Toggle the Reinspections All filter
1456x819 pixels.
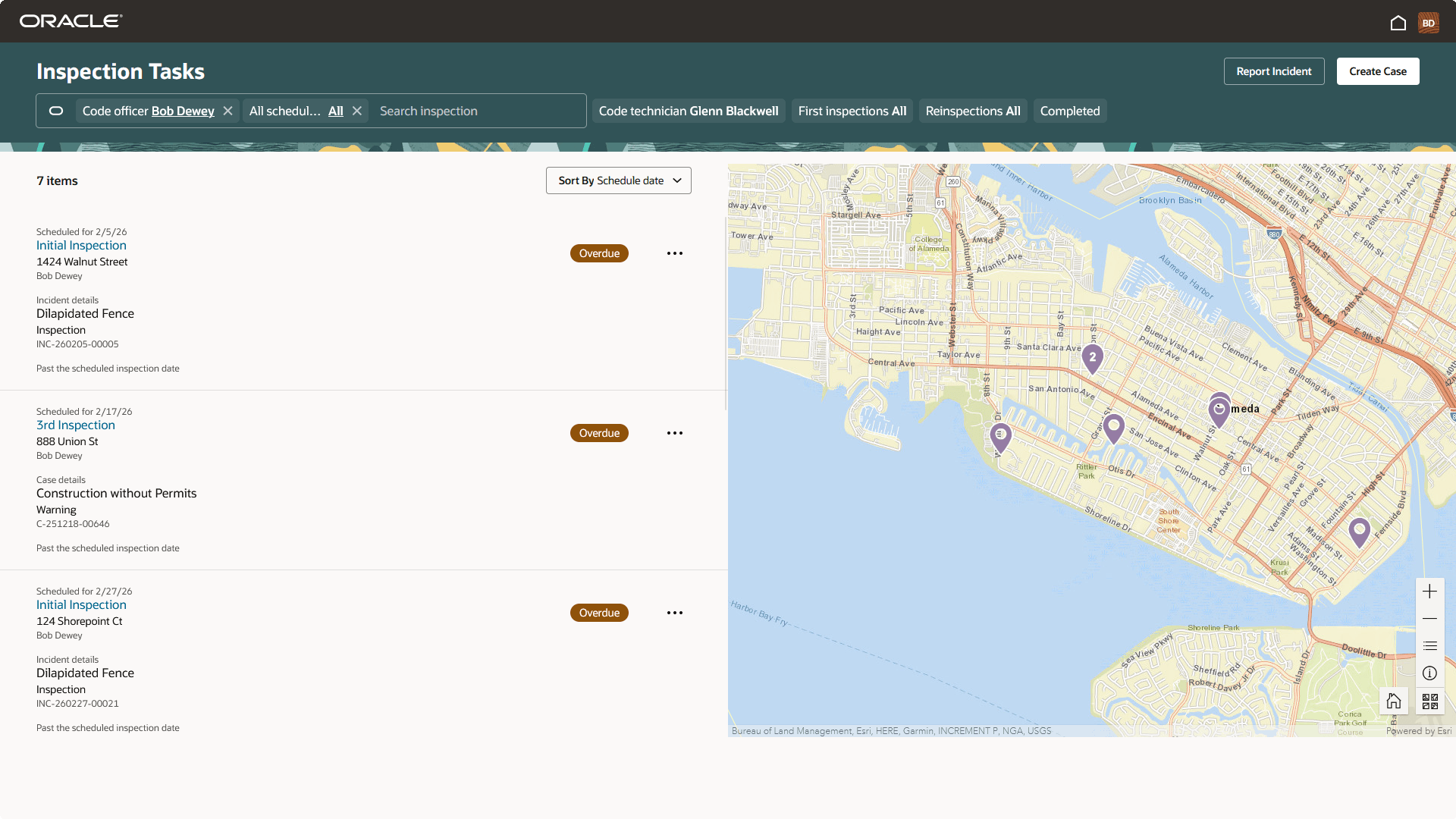973,111
